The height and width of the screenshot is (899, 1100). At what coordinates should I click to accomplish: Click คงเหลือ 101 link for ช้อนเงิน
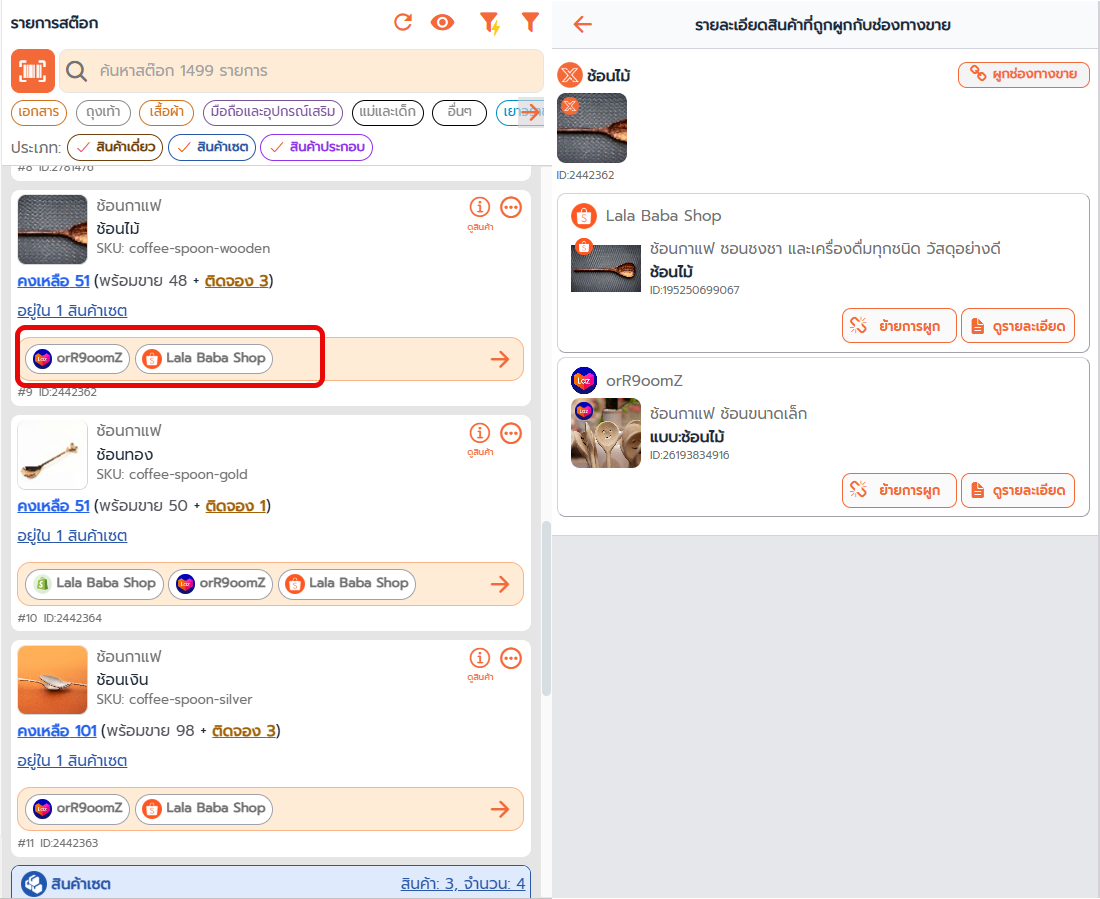(57, 731)
